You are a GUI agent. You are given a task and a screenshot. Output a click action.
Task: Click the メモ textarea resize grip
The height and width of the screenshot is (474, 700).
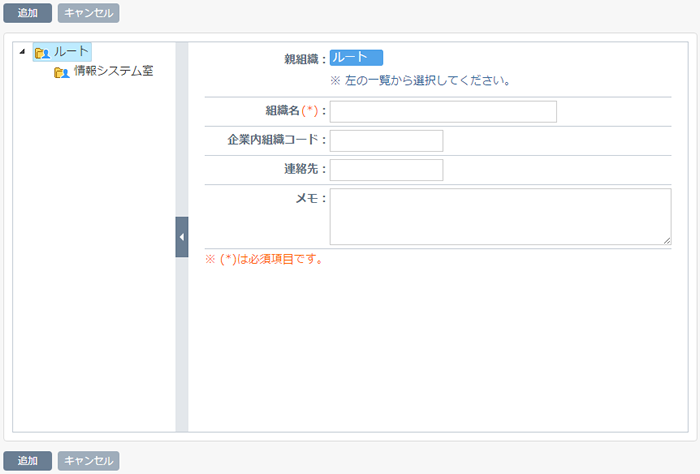click(x=667, y=241)
